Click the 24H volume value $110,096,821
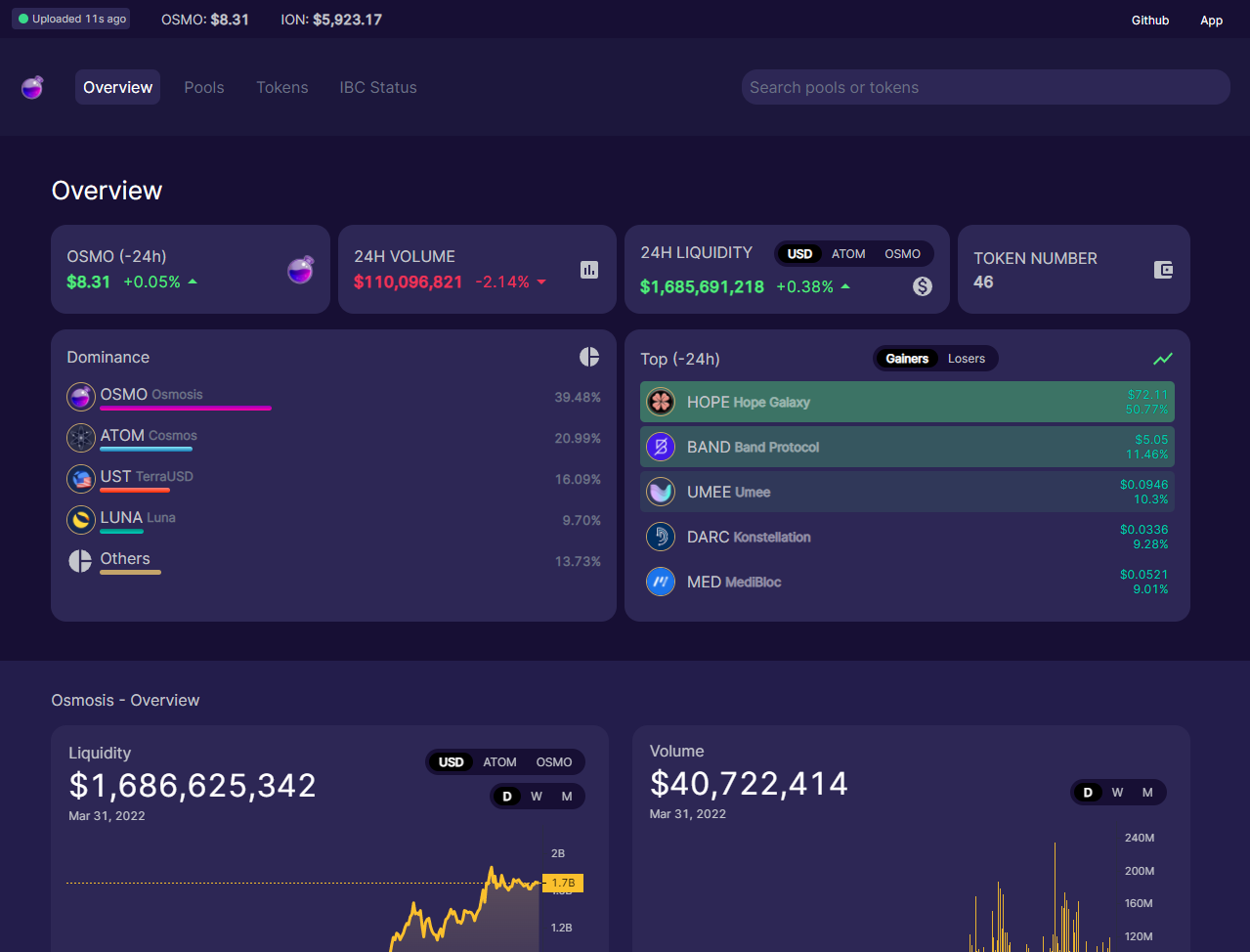 409,281
